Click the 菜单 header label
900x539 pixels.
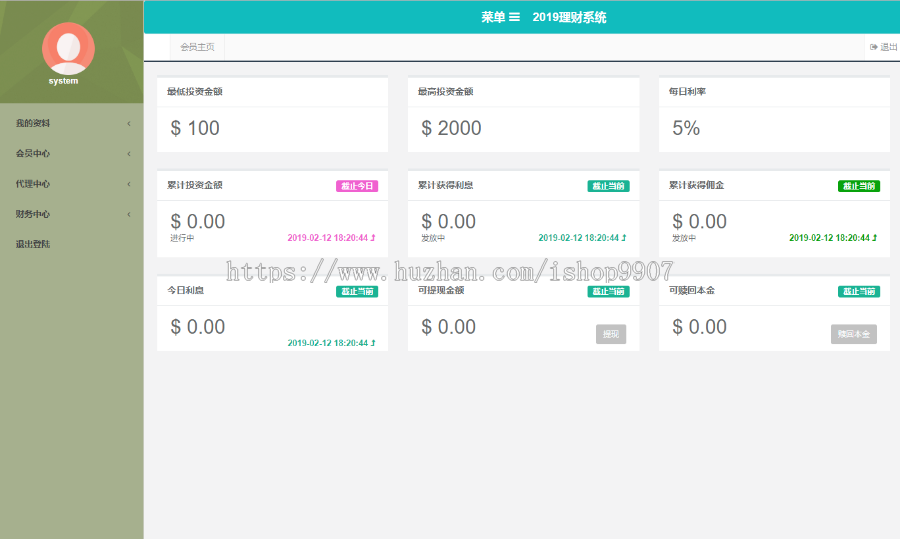tap(493, 17)
